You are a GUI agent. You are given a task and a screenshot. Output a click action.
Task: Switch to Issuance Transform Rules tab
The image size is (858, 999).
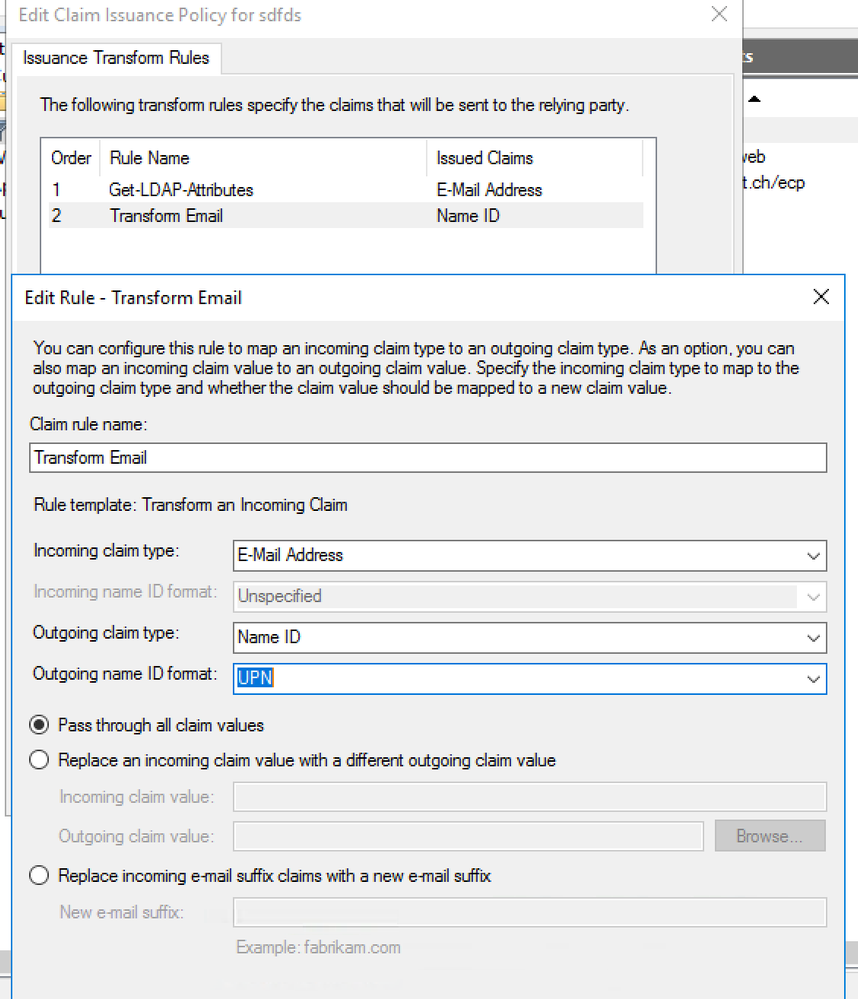(116, 58)
